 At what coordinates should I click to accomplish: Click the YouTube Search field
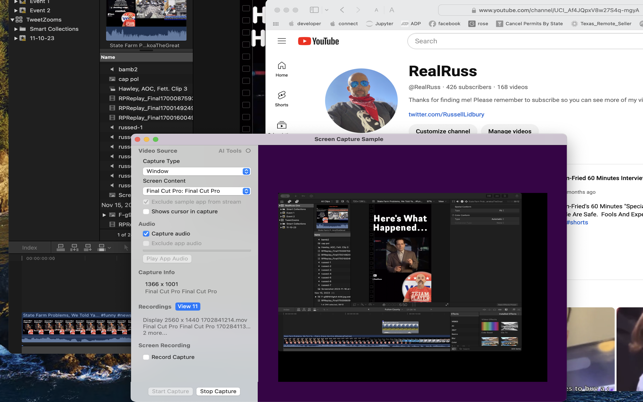[525, 41]
